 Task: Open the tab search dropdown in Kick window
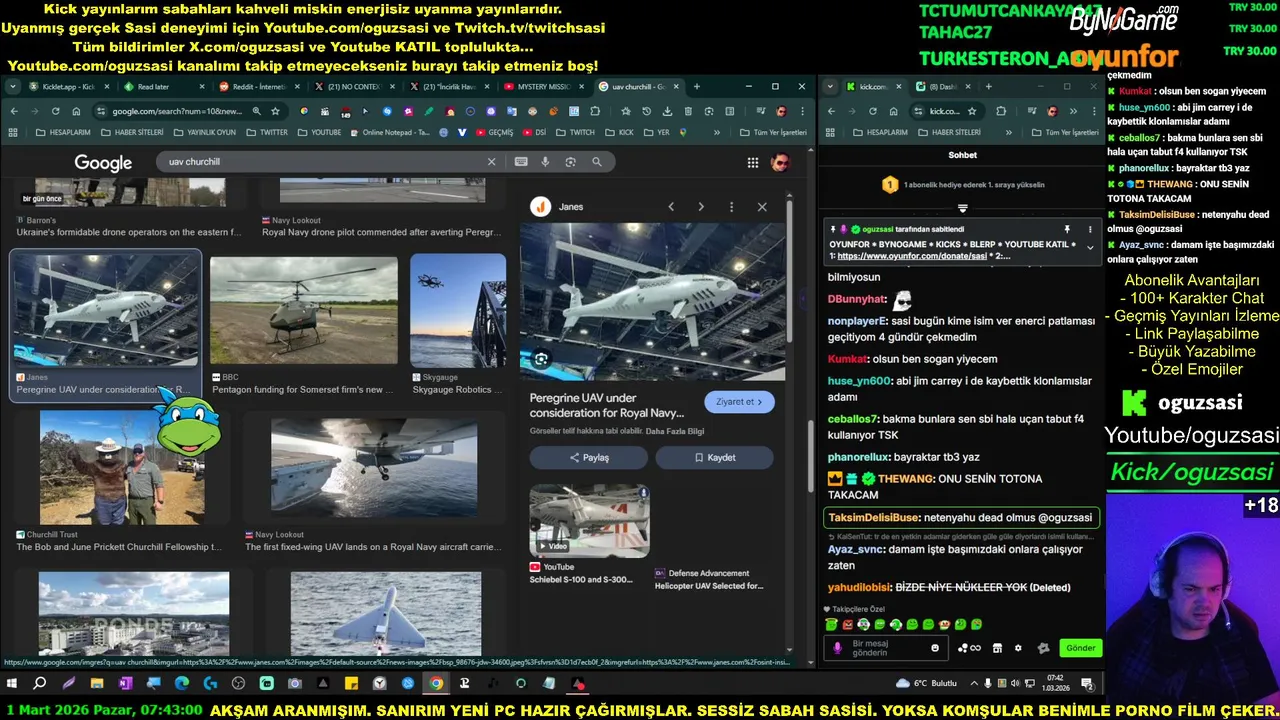(x=830, y=87)
